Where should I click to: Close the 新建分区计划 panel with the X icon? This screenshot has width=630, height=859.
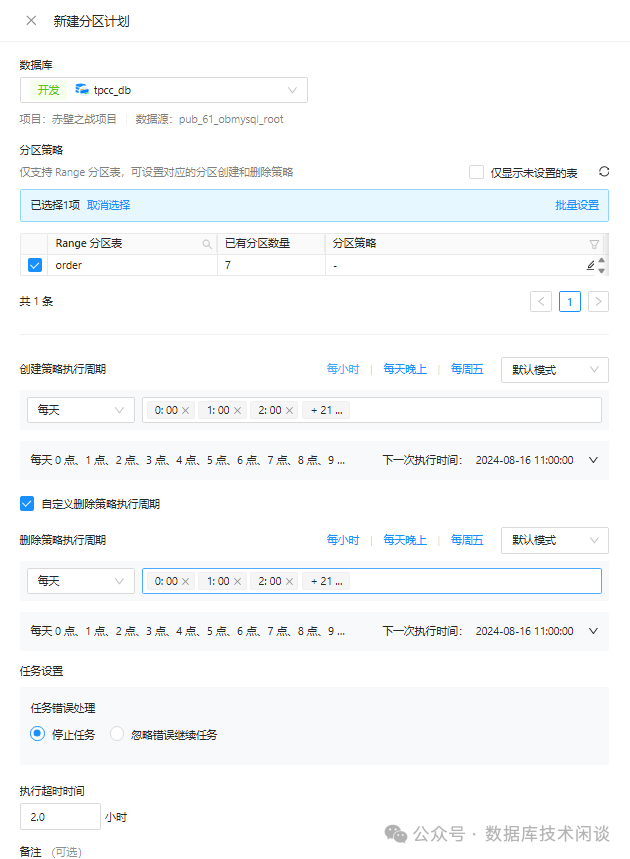pyautogui.click(x=31, y=21)
